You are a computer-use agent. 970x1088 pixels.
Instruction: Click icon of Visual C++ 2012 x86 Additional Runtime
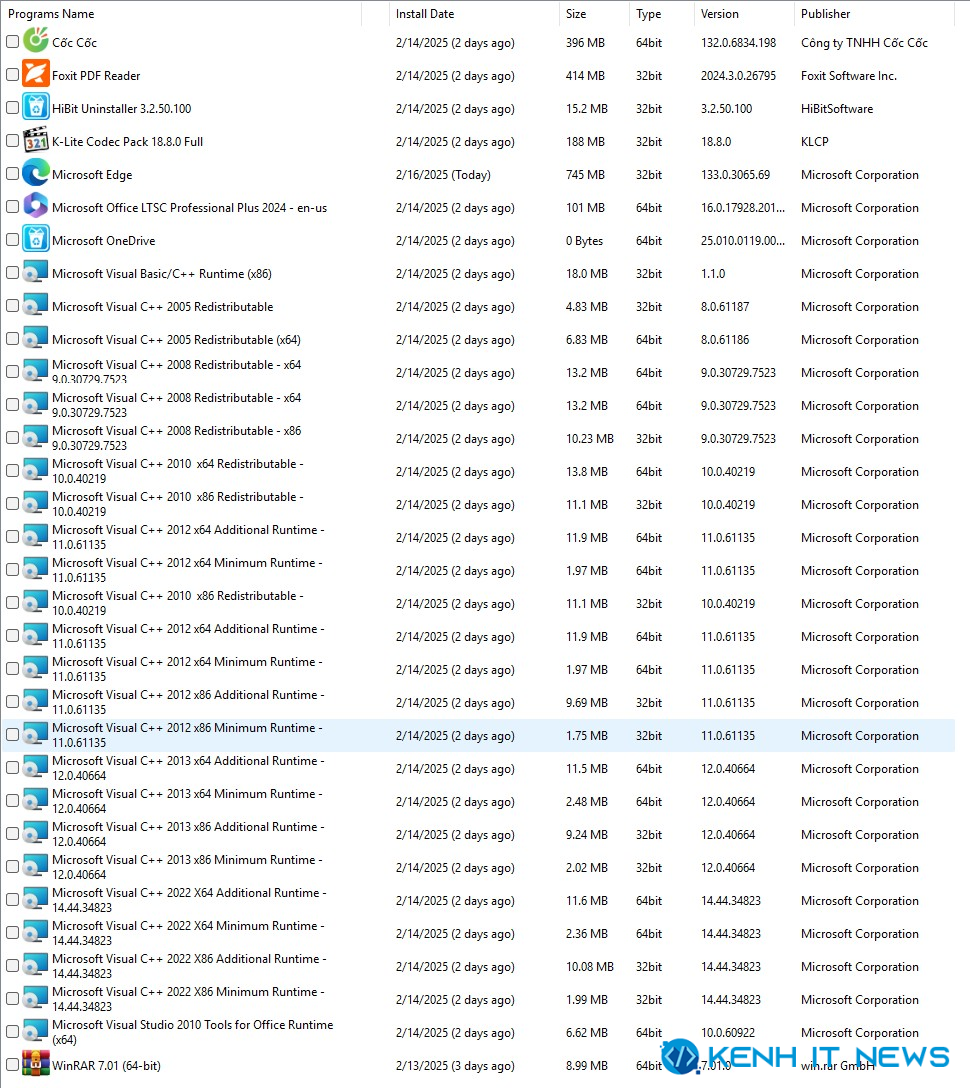coord(35,701)
